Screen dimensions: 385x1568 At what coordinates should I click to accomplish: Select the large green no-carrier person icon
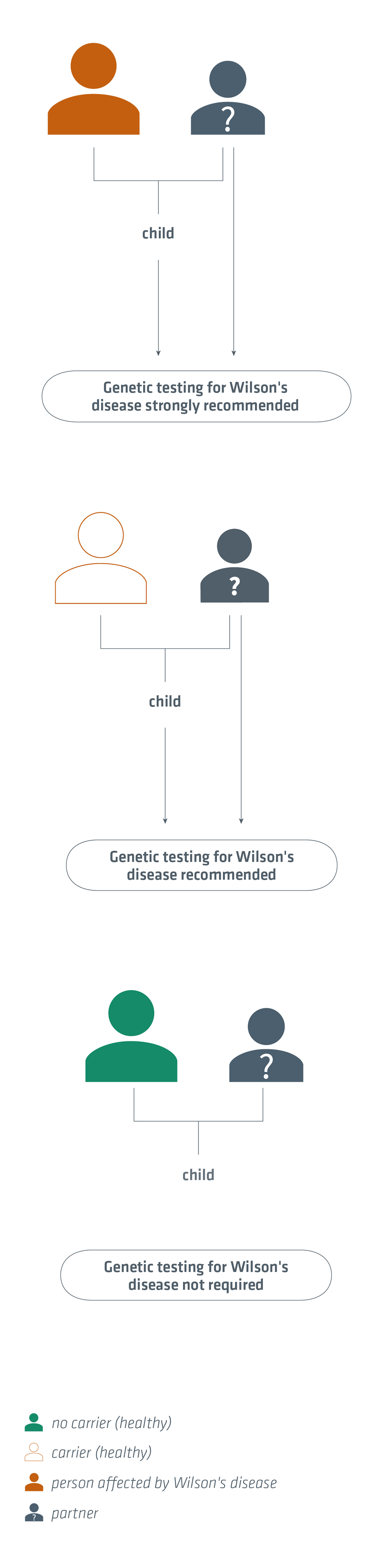tap(131, 1035)
